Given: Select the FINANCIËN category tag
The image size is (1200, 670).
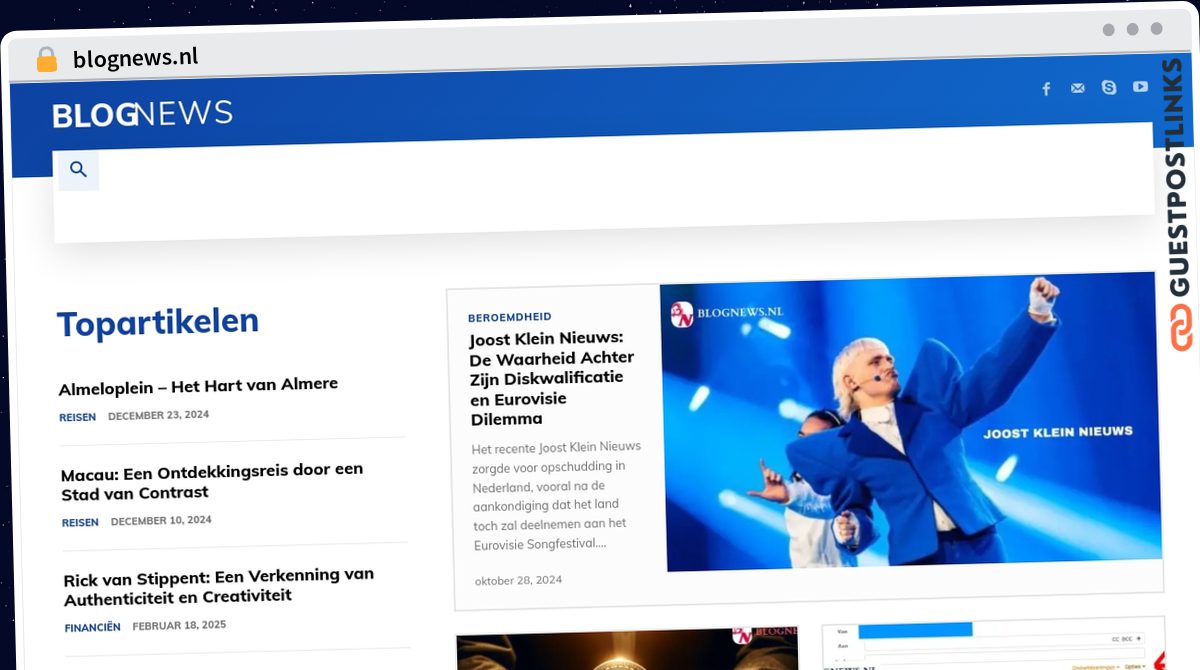Looking at the screenshot, I should [92, 627].
